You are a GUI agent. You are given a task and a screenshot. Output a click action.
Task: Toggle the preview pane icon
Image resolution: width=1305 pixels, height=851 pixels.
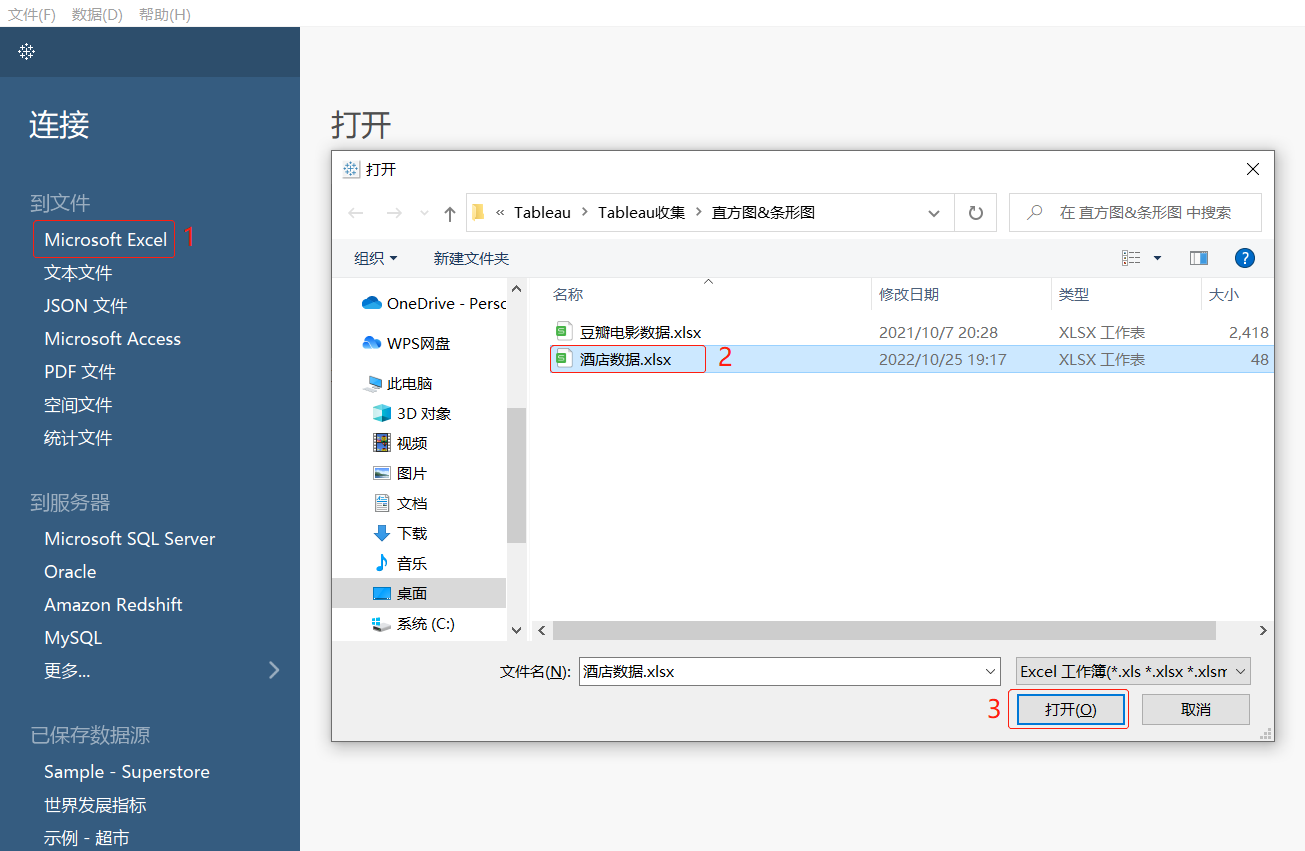[x=1199, y=258]
